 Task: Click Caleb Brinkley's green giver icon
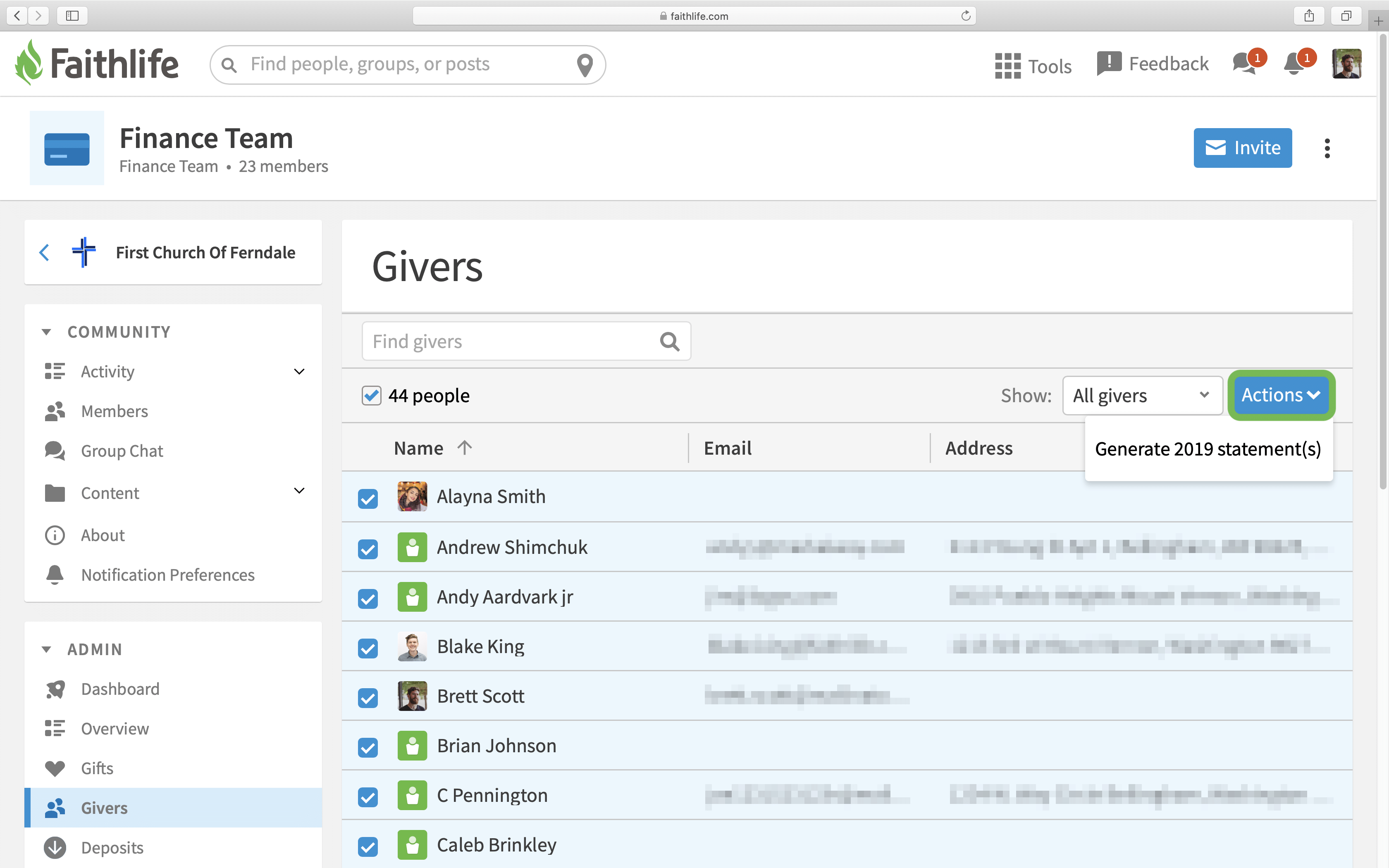click(412, 844)
